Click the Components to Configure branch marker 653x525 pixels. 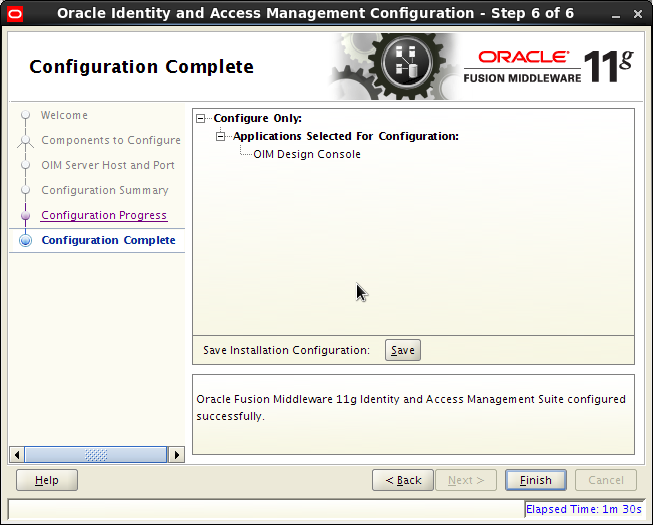tap(25, 141)
